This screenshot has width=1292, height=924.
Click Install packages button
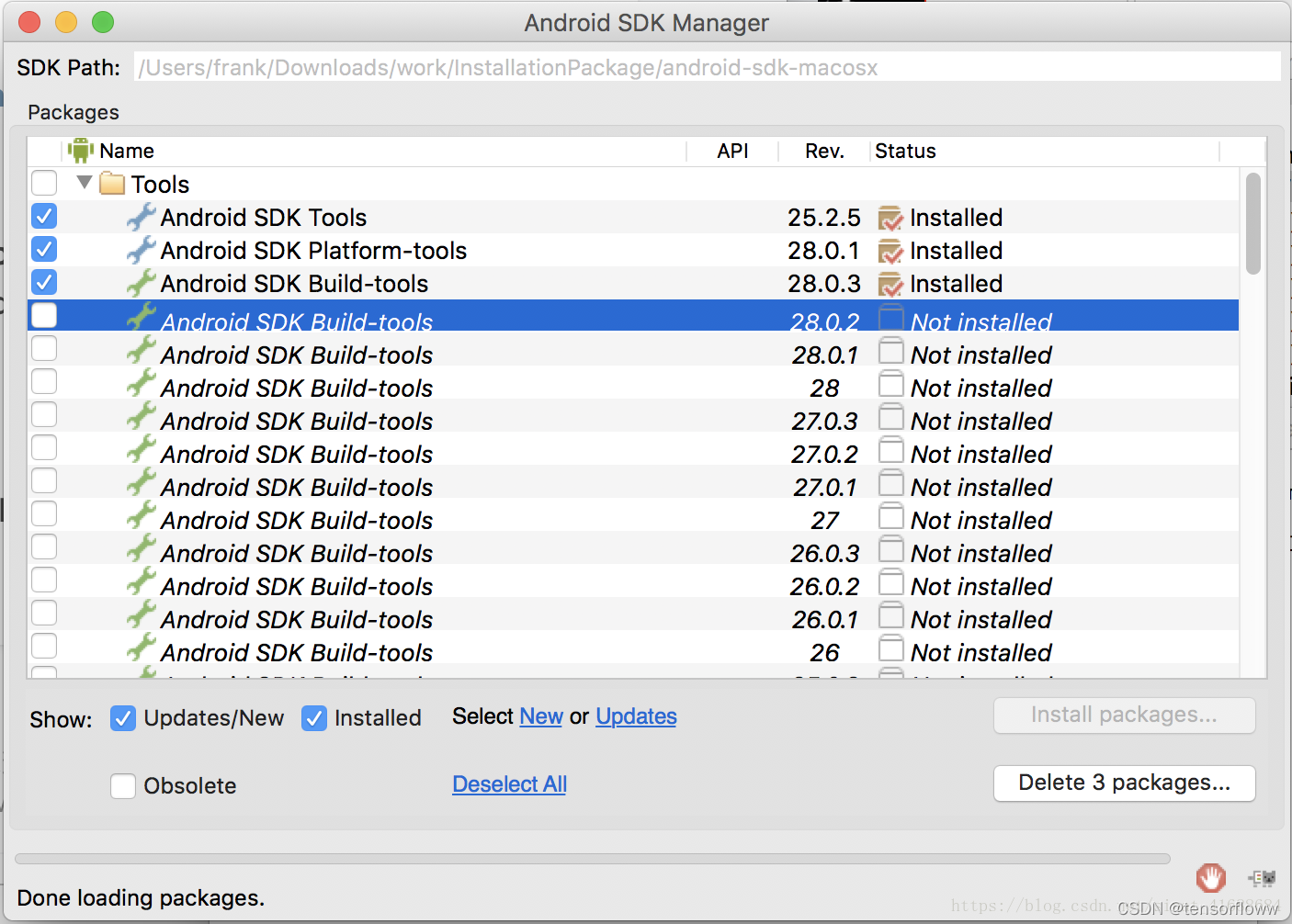click(x=1124, y=716)
